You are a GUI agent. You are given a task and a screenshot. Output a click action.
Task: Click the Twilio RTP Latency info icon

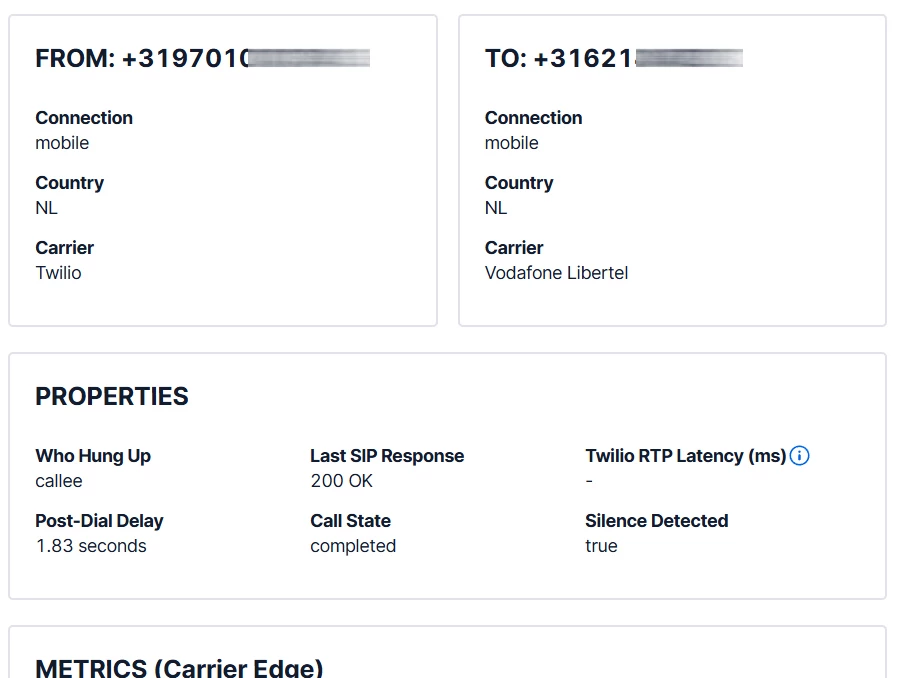coord(799,456)
